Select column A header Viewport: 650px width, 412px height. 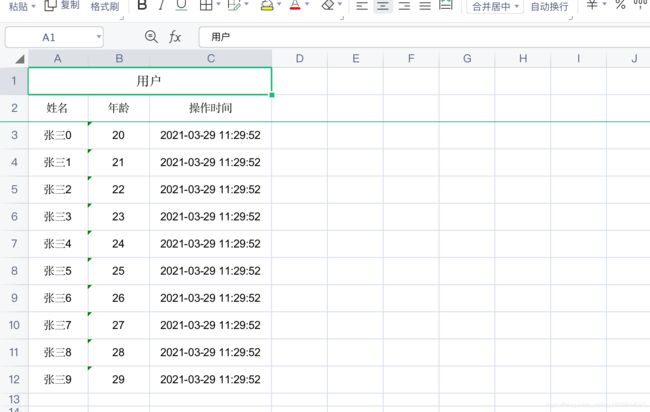click(x=58, y=58)
